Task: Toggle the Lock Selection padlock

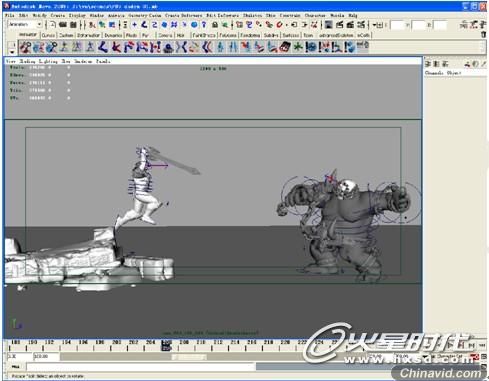Action: [x=215, y=25]
